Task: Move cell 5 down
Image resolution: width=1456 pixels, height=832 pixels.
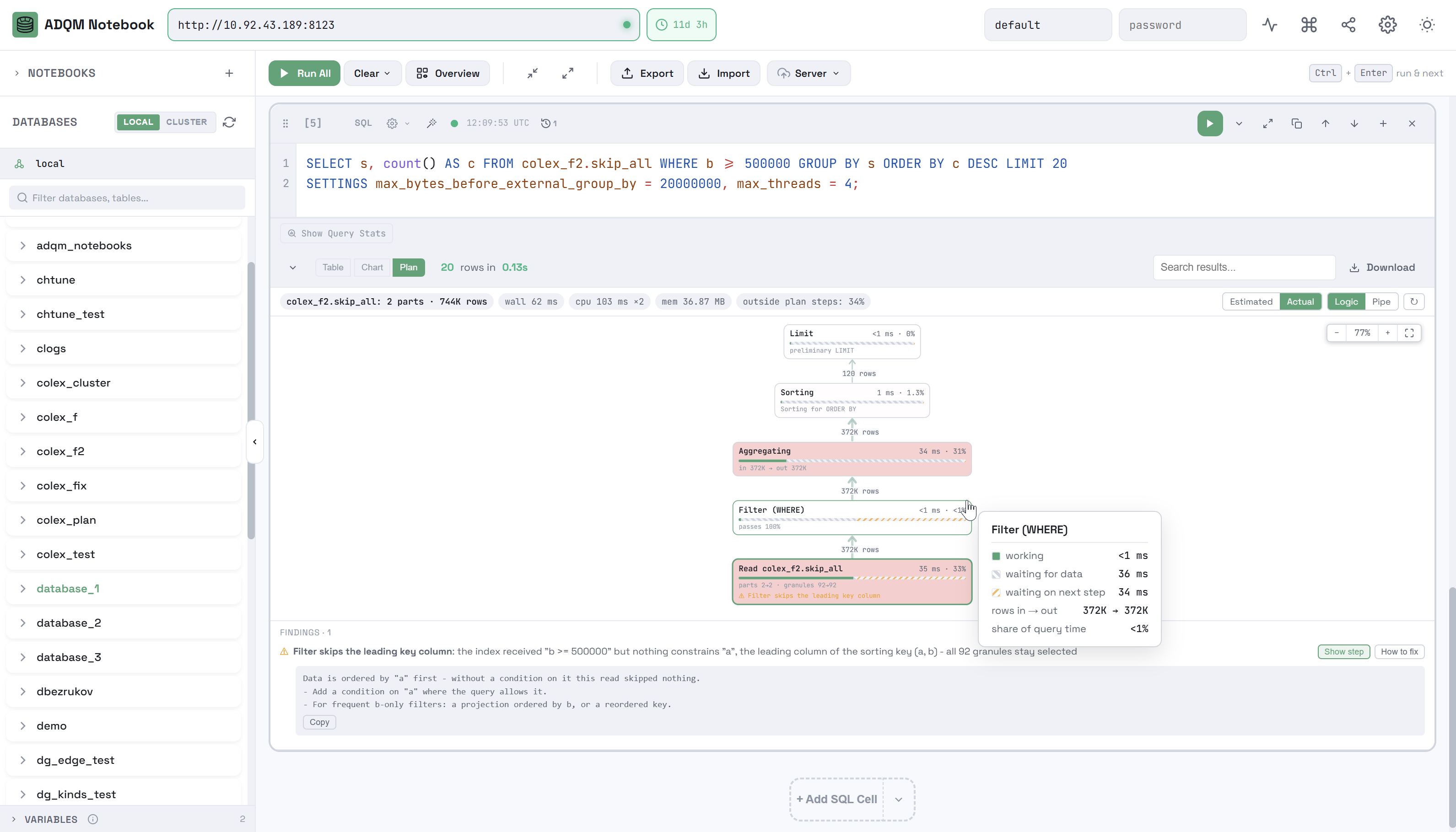Action: click(1354, 123)
